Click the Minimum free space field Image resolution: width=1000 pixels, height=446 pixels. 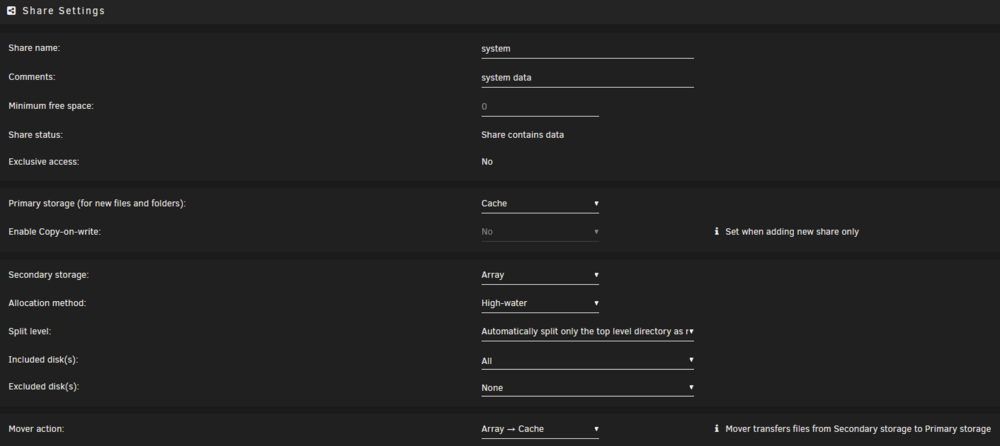[x=540, y=107]
